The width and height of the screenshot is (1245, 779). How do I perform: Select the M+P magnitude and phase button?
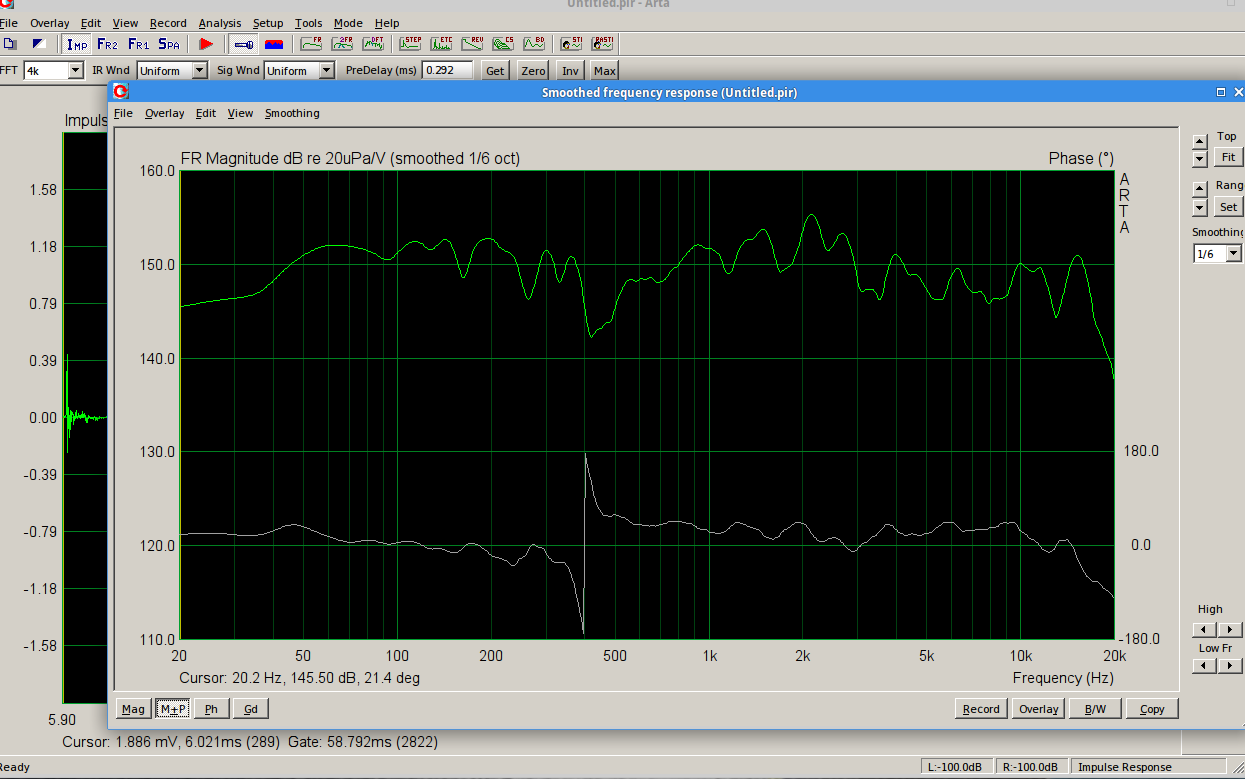[172, 709]
